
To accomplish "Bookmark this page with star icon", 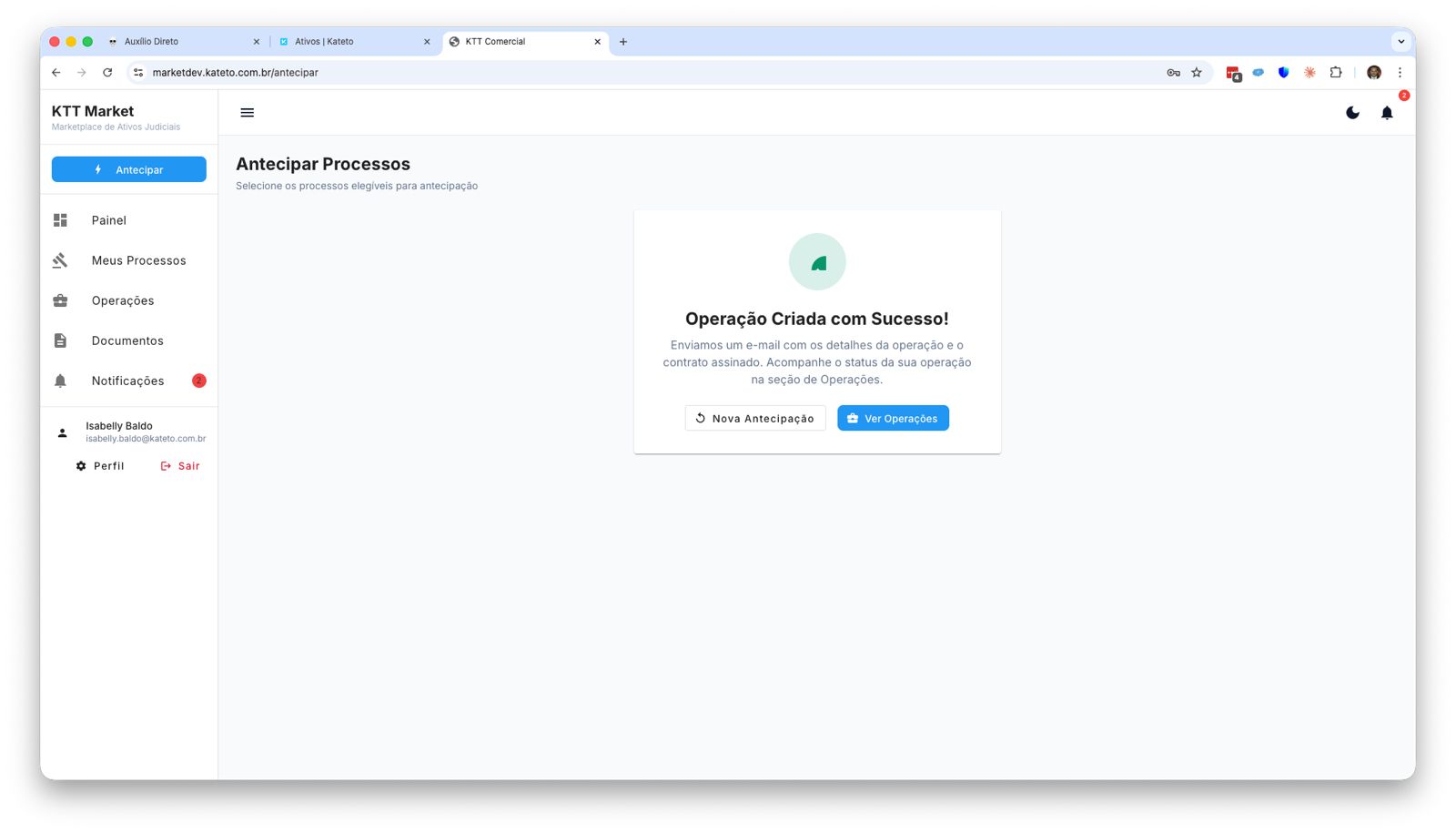I will 1197,73.
